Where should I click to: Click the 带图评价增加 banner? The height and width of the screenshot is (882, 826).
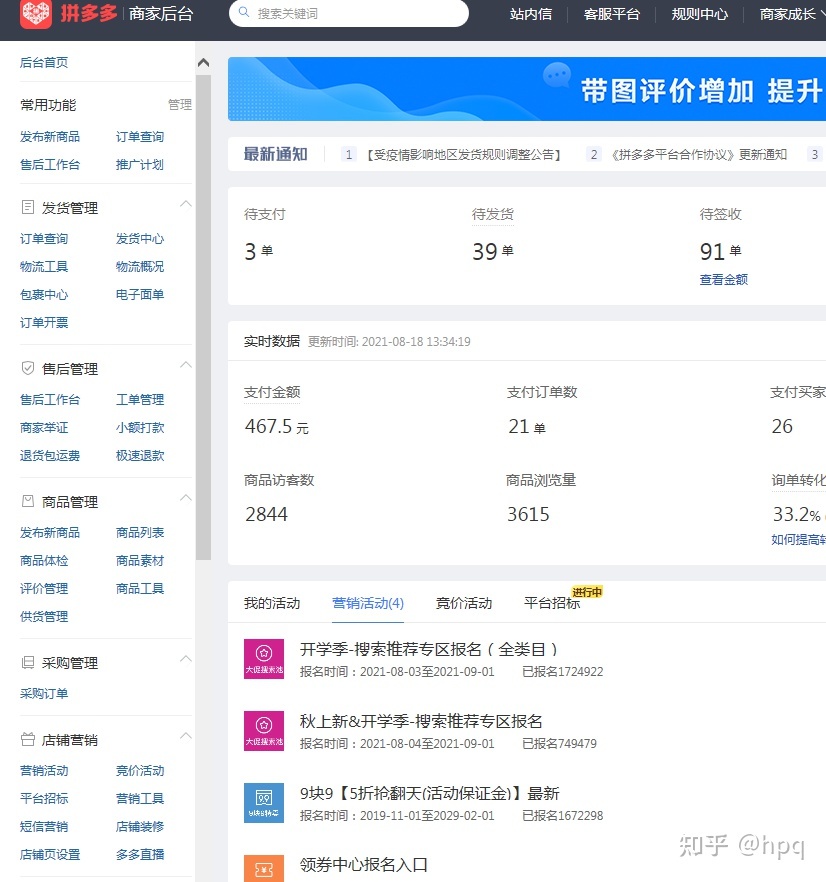pyautogui.click(x=527, y=89)
